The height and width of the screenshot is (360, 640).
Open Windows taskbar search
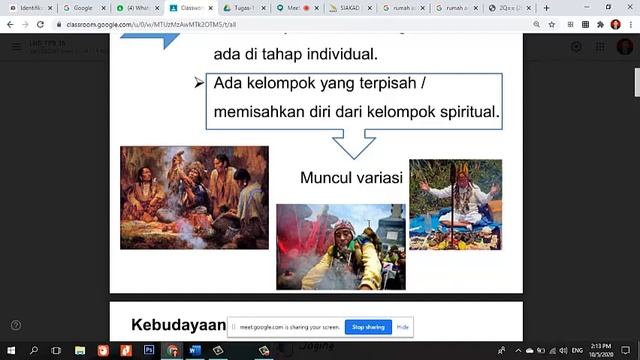pos(34,350)
